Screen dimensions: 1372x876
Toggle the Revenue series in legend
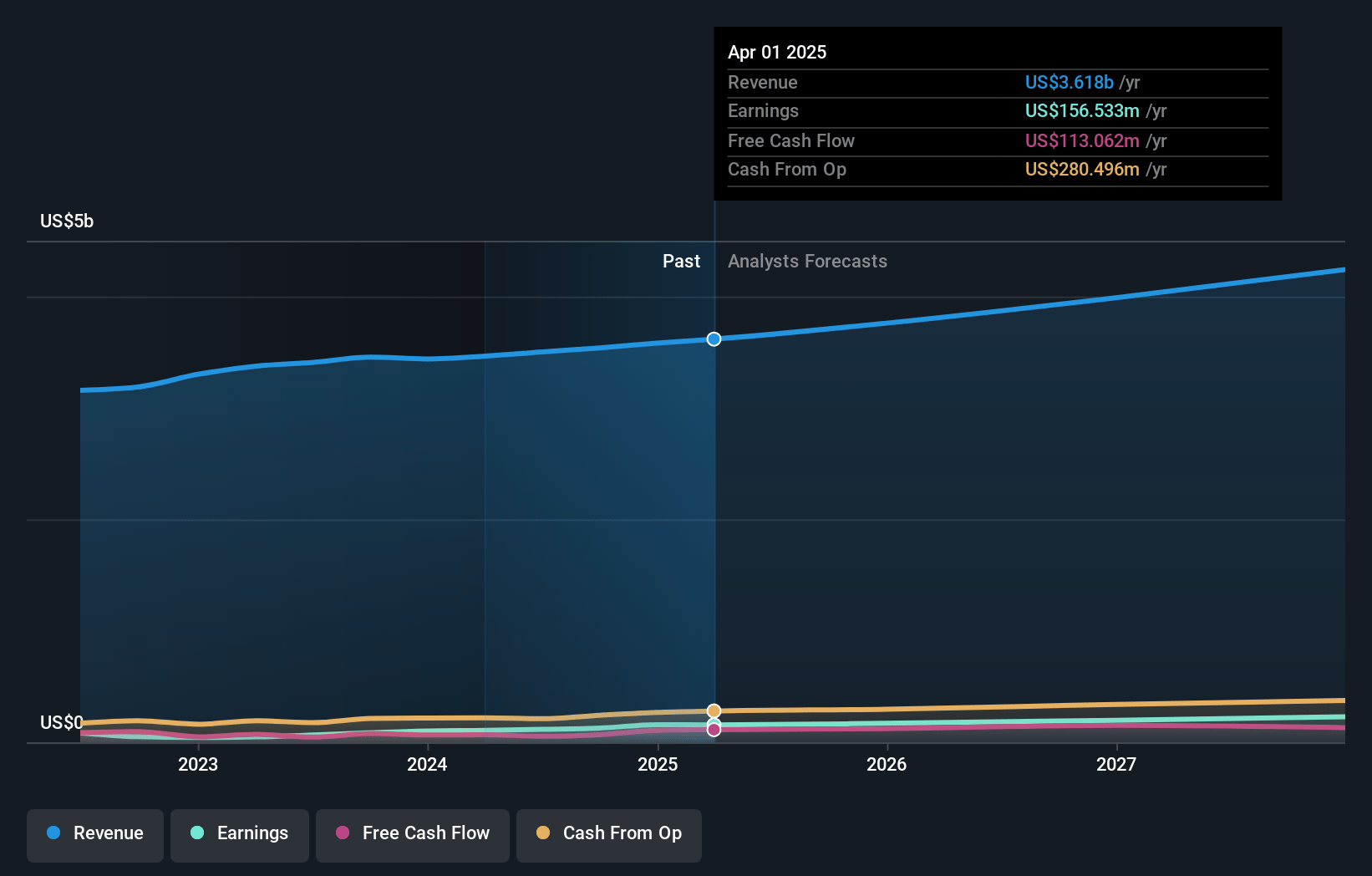click(x=95, y=835)
